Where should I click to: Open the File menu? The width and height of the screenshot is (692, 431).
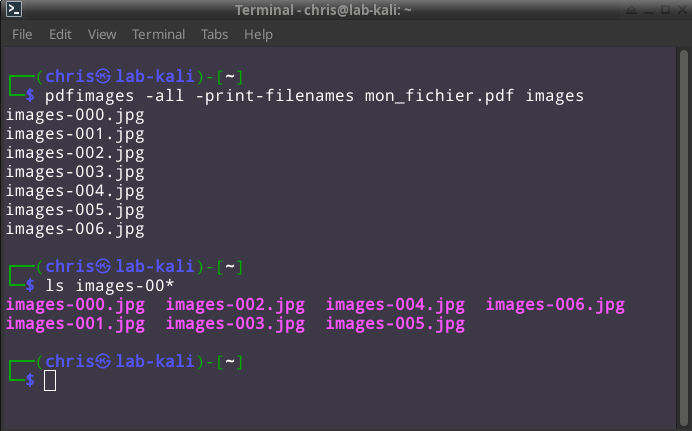pos(22,34)
